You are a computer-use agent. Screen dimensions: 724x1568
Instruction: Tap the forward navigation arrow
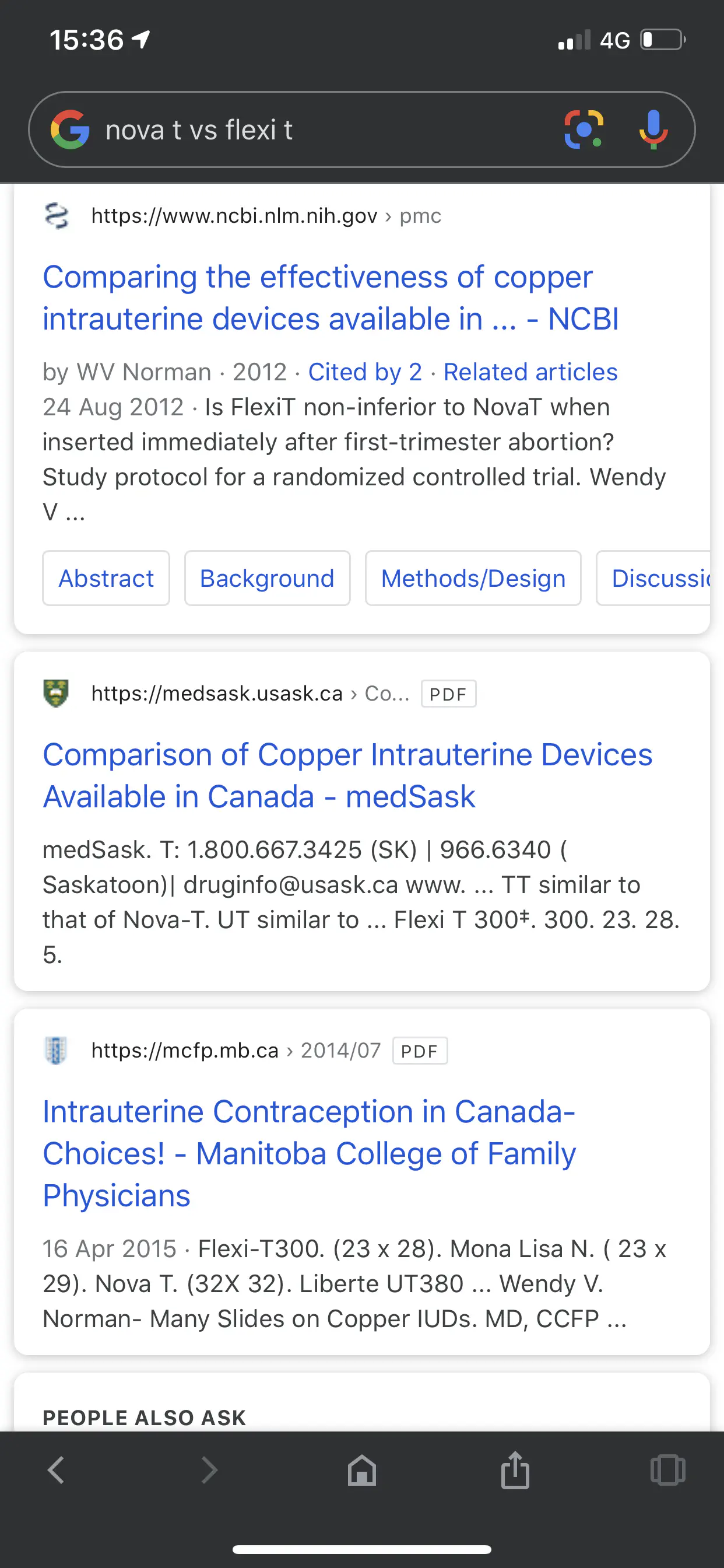209,1470
